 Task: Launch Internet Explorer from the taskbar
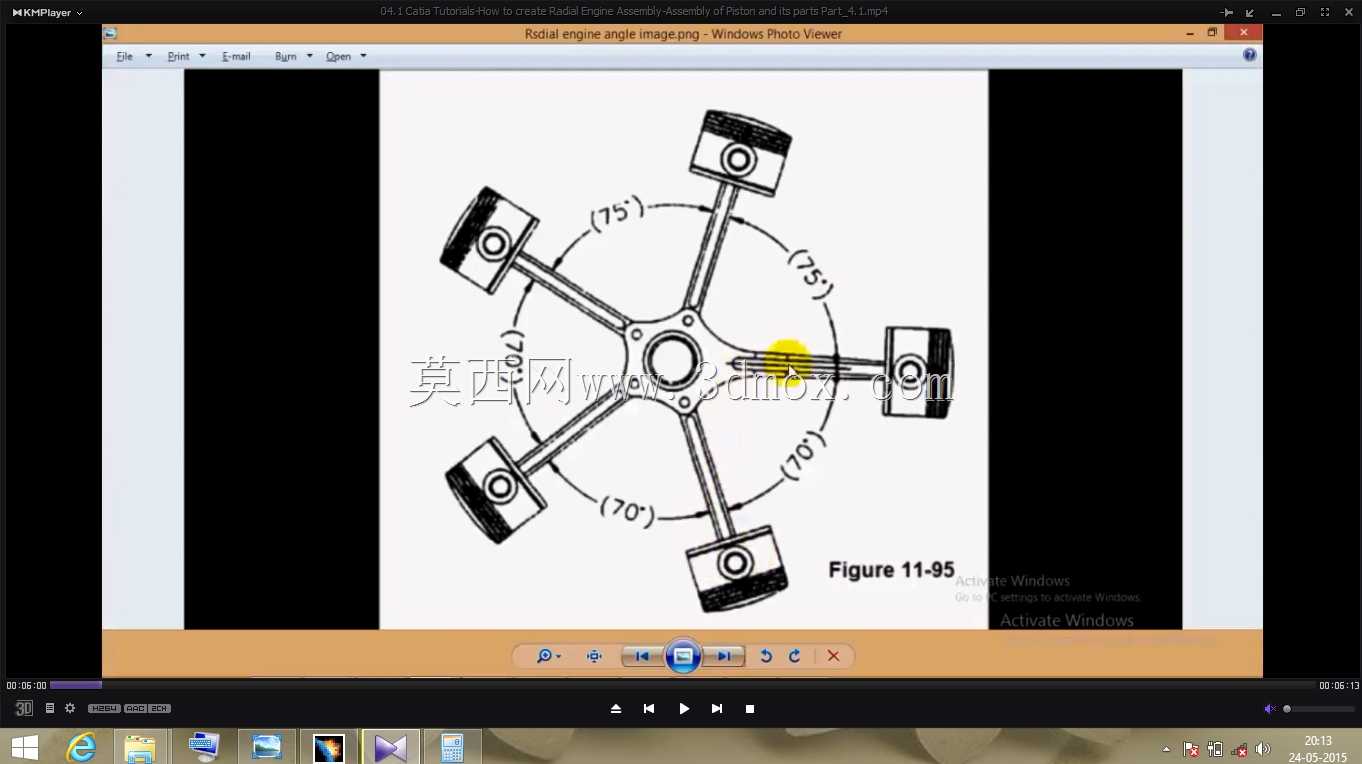coord(81,746)
